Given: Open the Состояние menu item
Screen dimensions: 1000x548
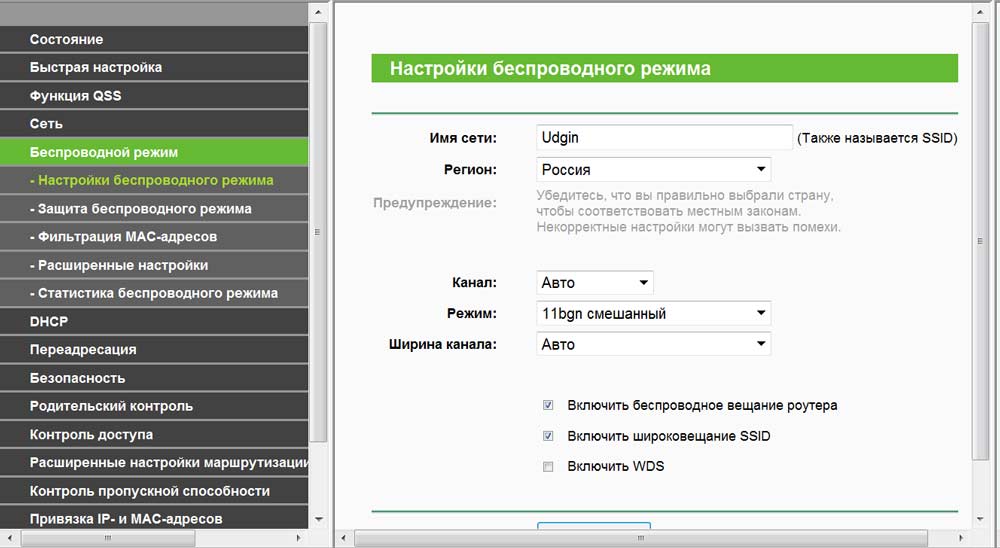Looking at the screenshot, I should coord(66,39).
